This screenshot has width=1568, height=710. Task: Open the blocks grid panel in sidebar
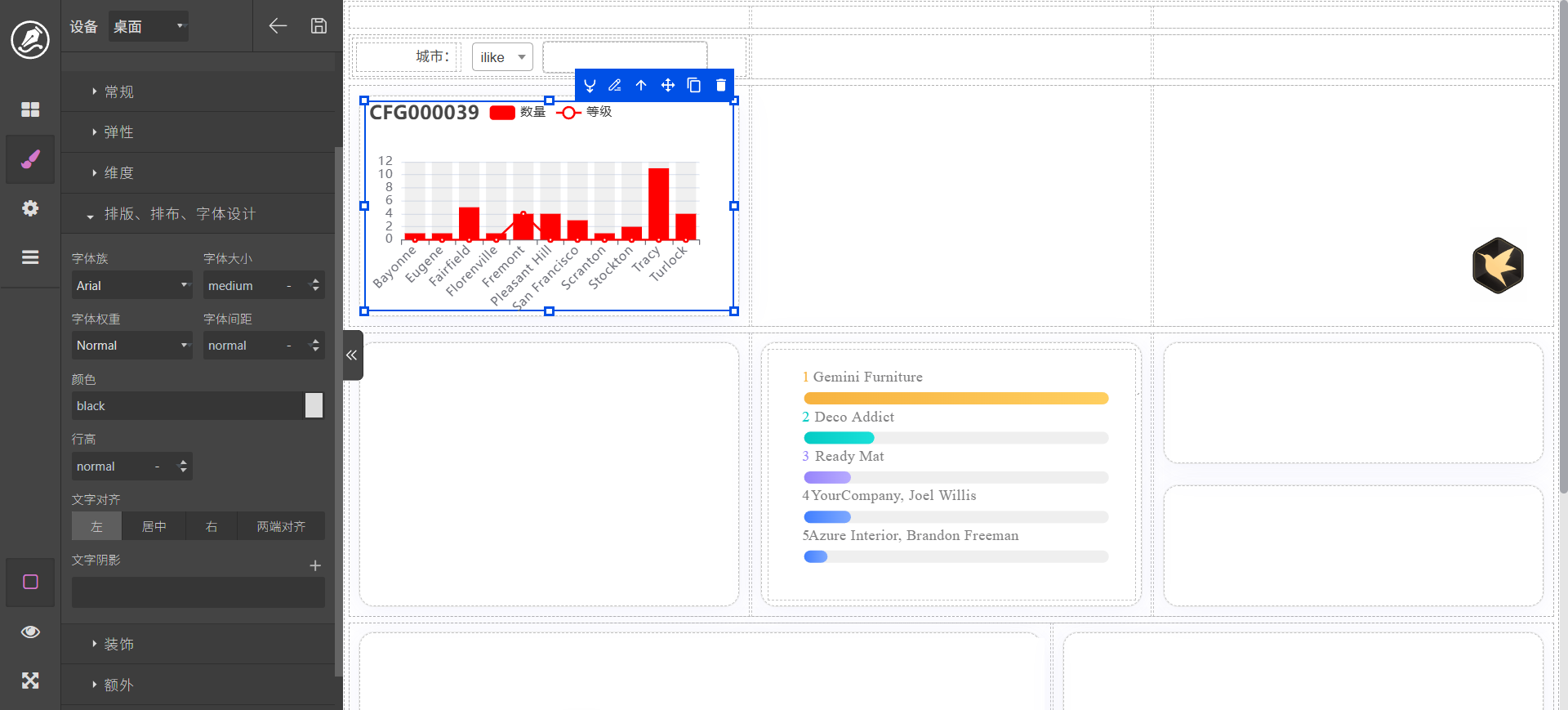click(30, 109)
